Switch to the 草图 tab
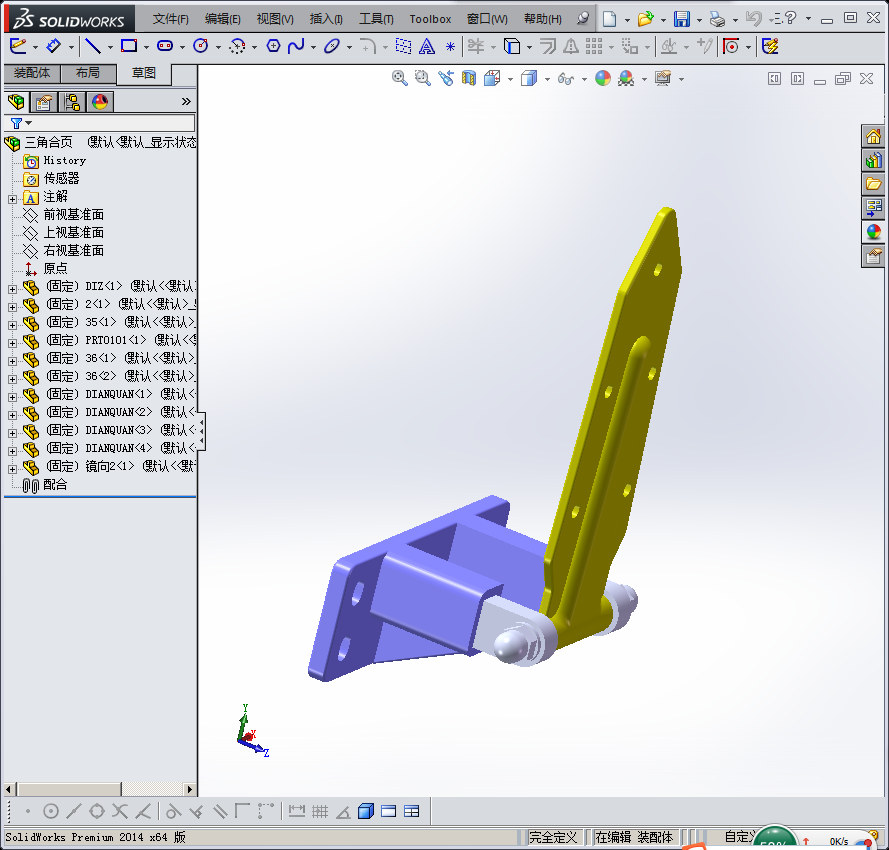889x850 pixels. coord(144,74)
